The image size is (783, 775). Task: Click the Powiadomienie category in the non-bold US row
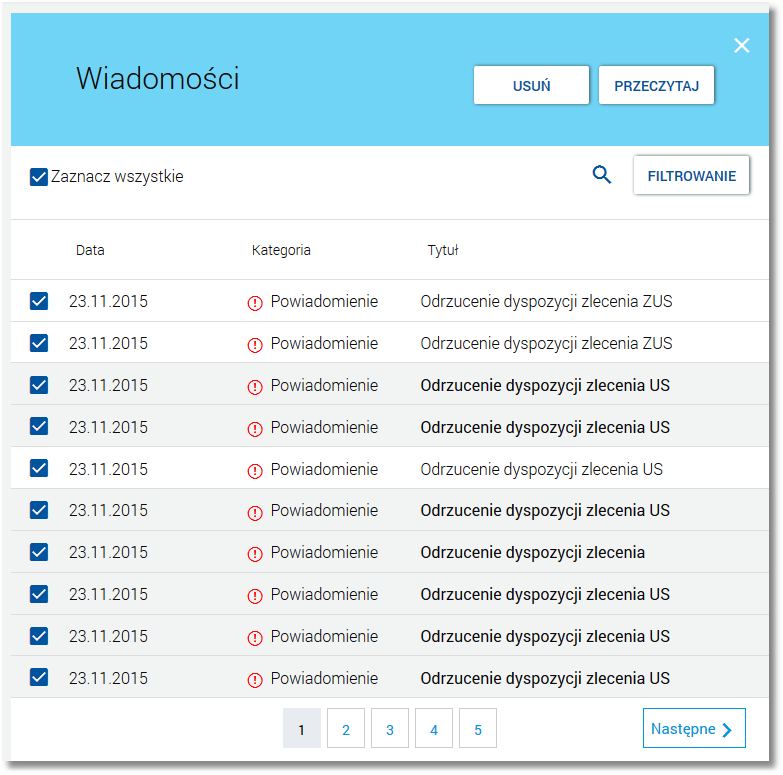click(x=324, y=469)
